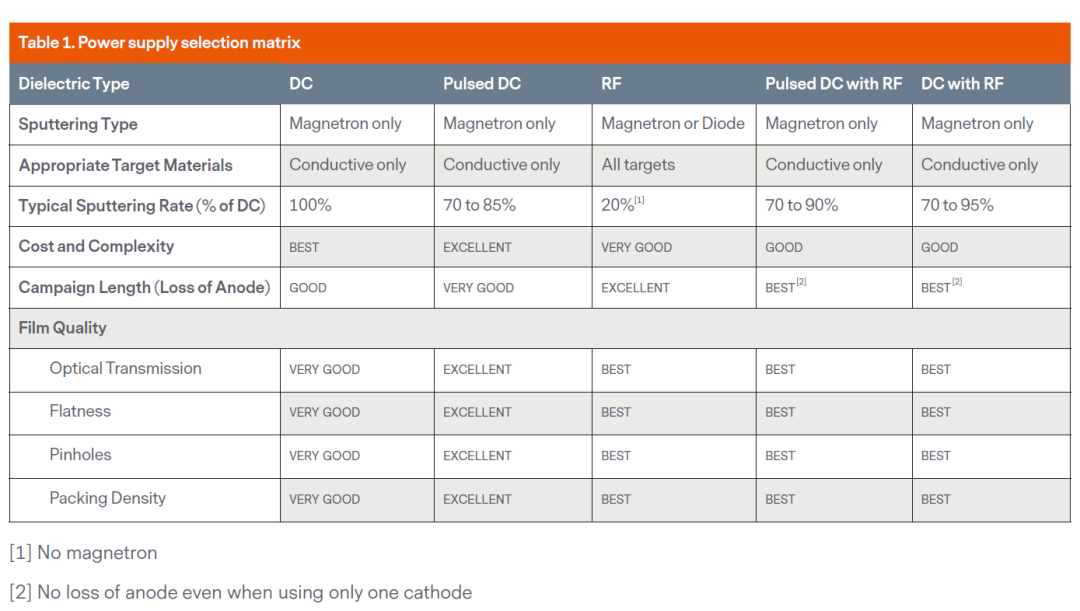This screenshot has width=1080, height=611.
Task: Click the Table 1 title banner
Action: (160, 43)
